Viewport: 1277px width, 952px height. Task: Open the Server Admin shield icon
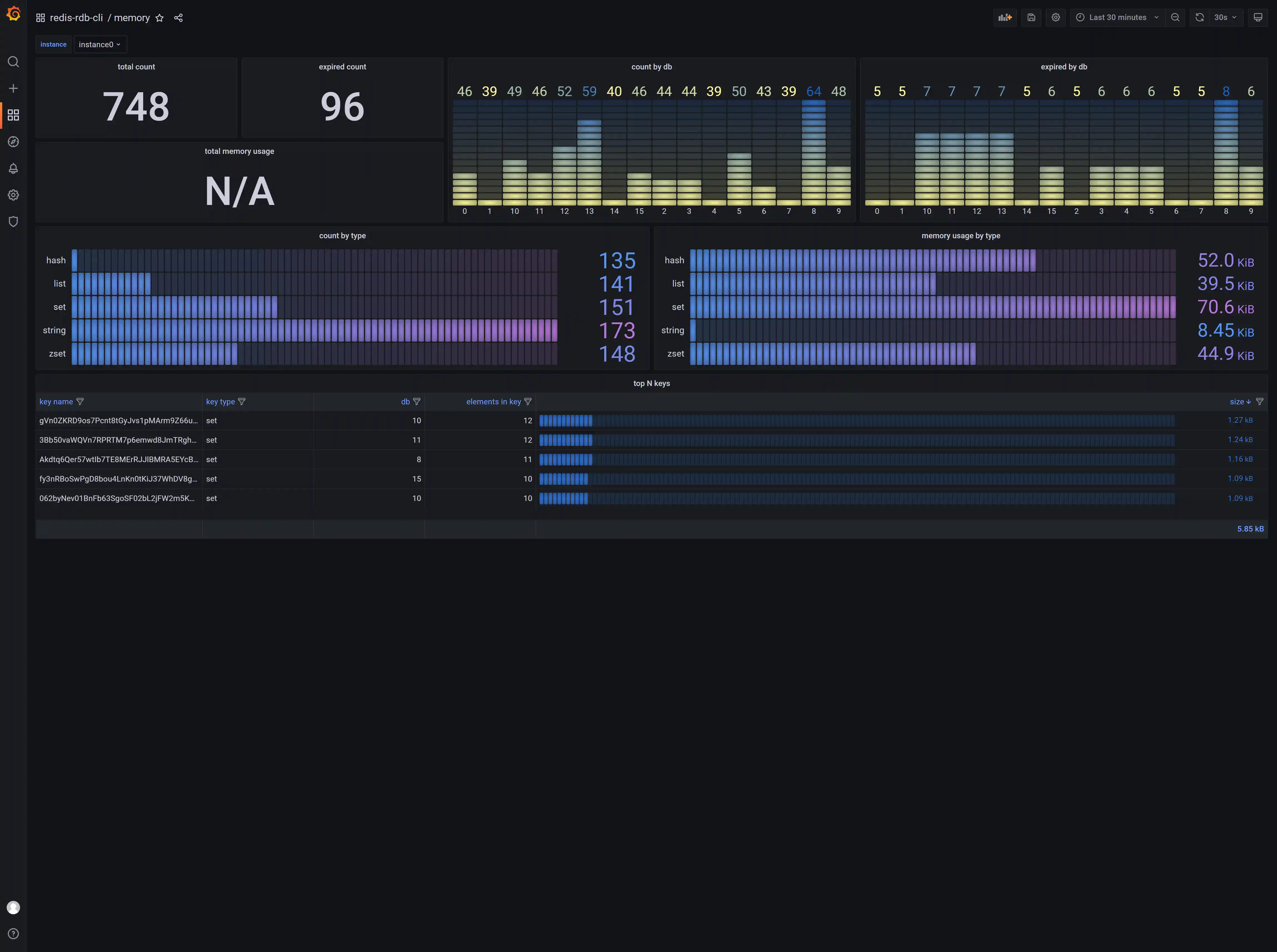(x=13, y=222)
